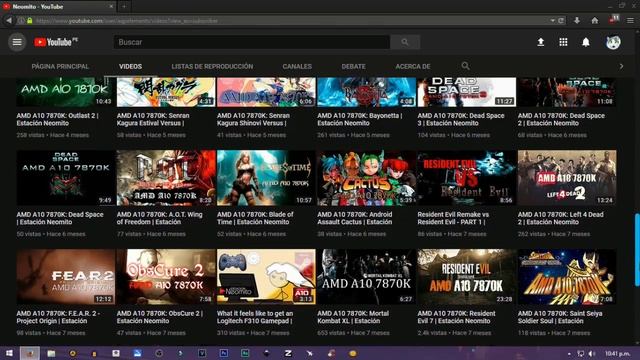Play the Senran Kagura Estival Versus thumbnail

click(166, 92)
